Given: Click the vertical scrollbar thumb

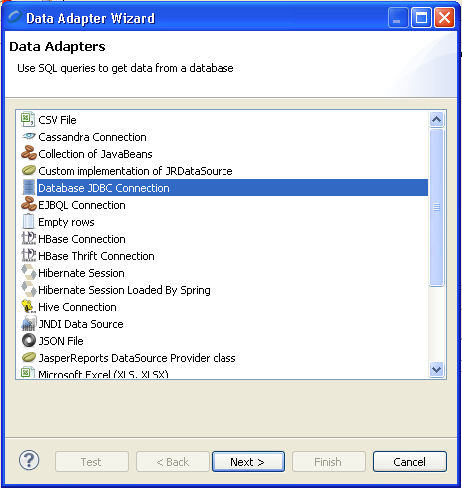Looking at the screenshot, I should [436, 207].
